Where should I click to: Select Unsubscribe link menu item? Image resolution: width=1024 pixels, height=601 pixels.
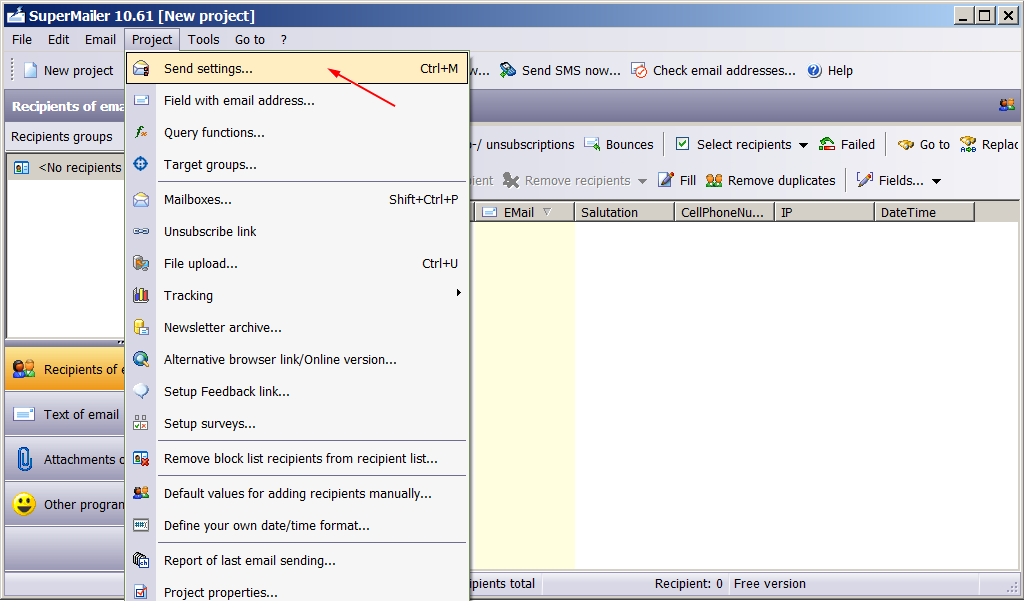pos(210,231)
